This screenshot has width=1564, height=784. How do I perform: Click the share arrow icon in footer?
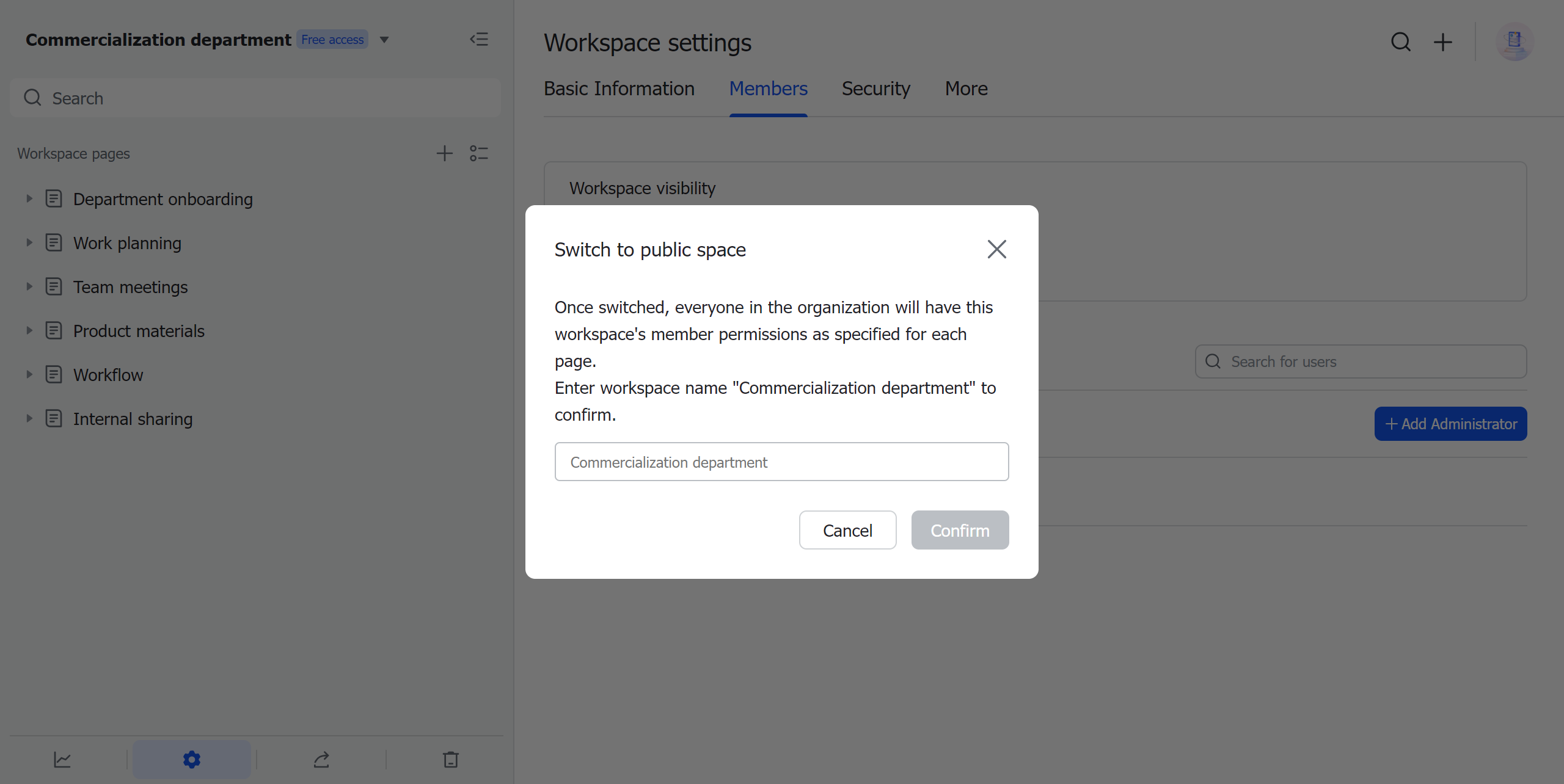click(321, 760)
